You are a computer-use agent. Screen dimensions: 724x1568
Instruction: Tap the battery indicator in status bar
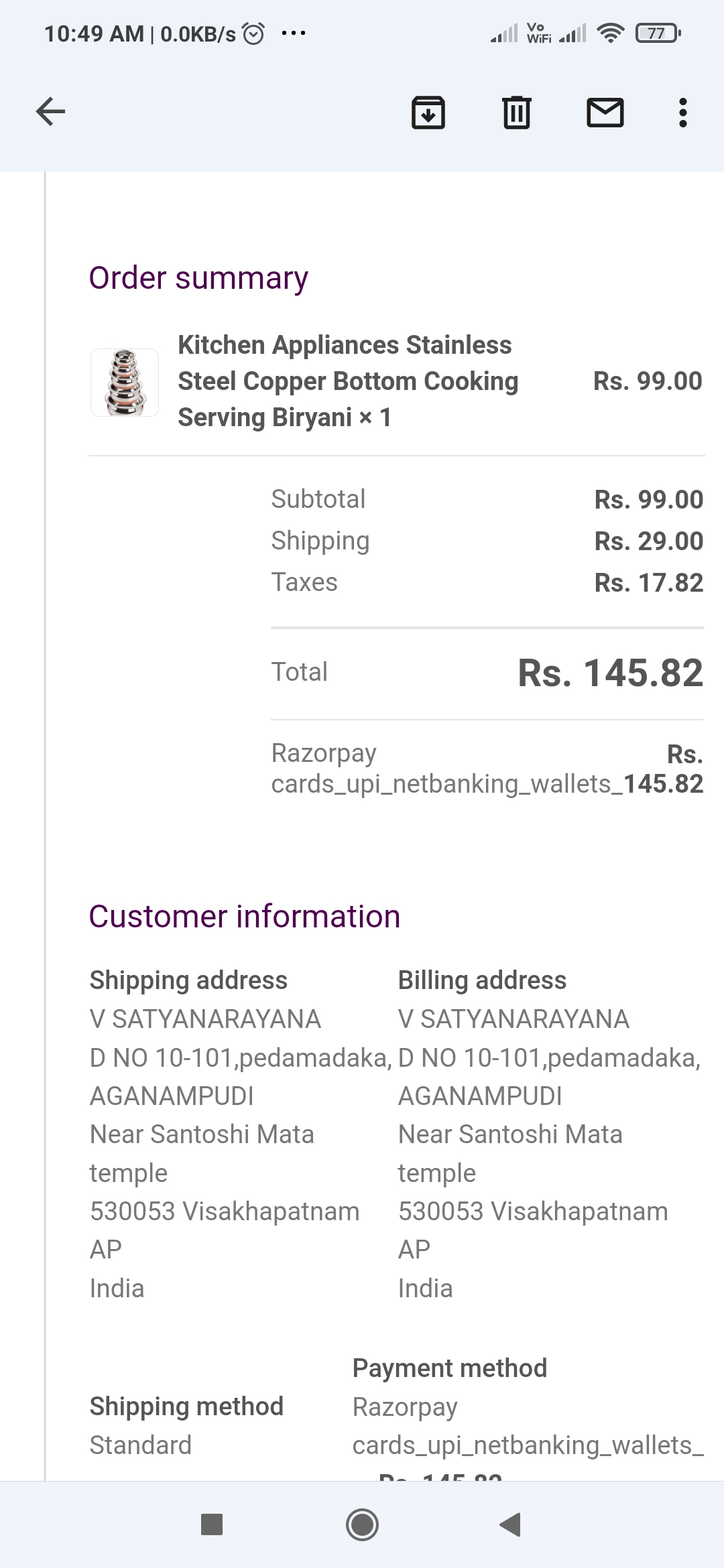click(x=657, y=33)
